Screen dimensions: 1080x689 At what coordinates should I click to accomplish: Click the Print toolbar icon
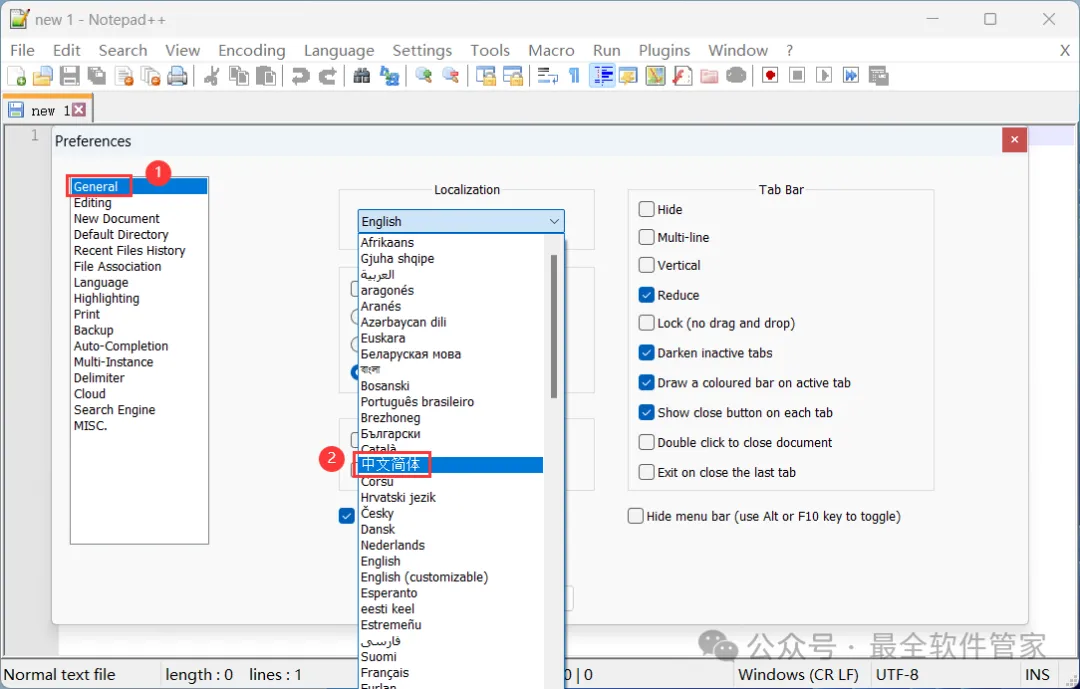178,75
